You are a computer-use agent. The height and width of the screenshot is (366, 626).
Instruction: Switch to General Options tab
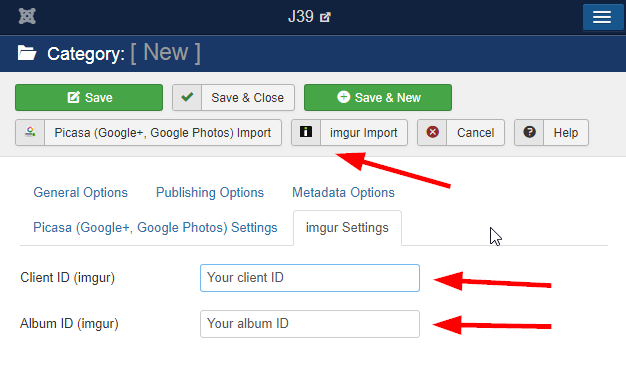click(80, 192)
